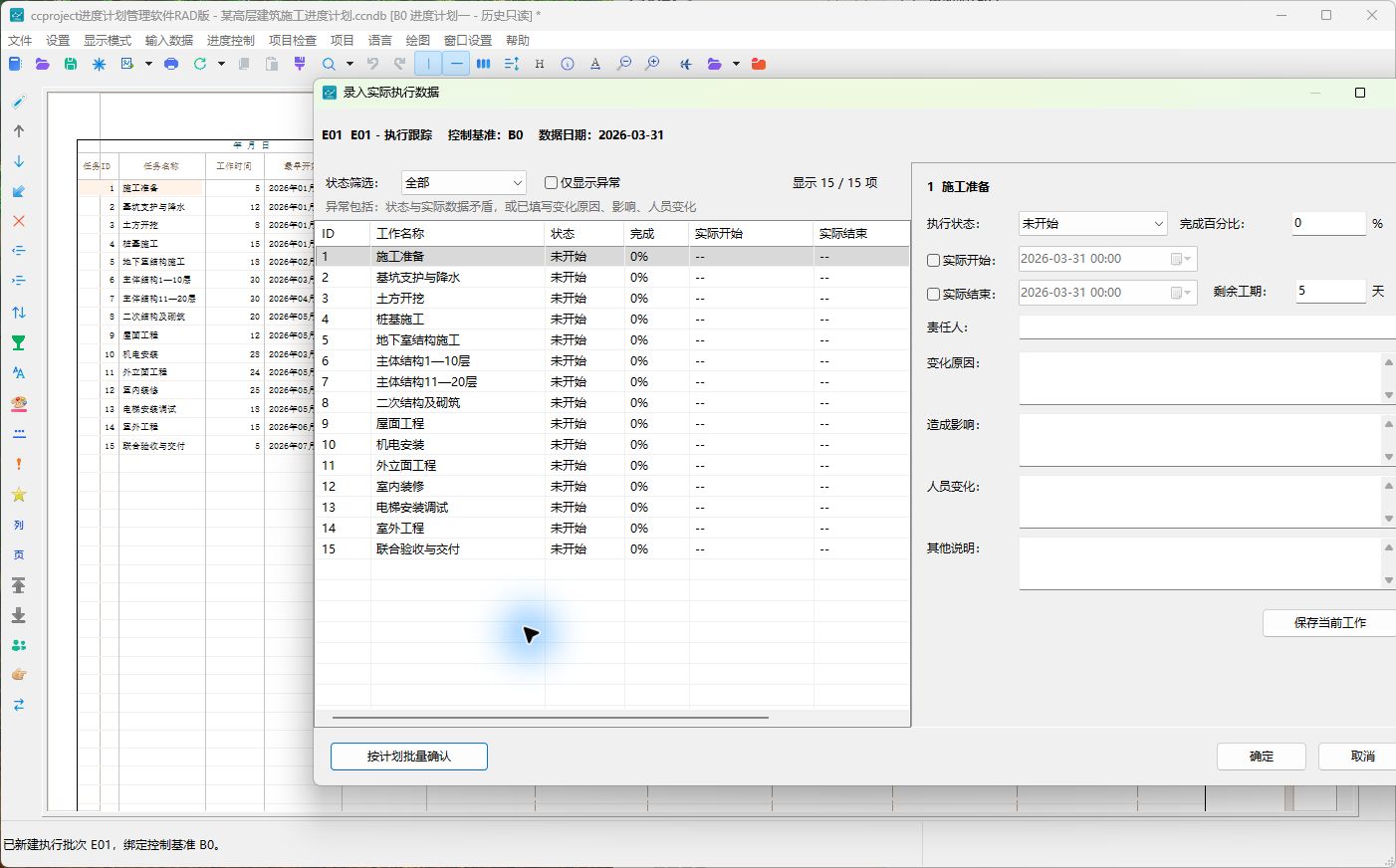This screenshot has width=1396, height=868.
Task: Click the 状态 column header
Action: (584, 234)
